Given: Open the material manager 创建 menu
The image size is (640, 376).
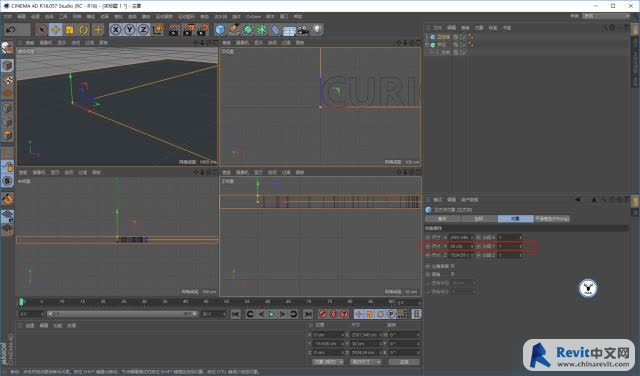Looking at the screenshot, I should 30,326.
